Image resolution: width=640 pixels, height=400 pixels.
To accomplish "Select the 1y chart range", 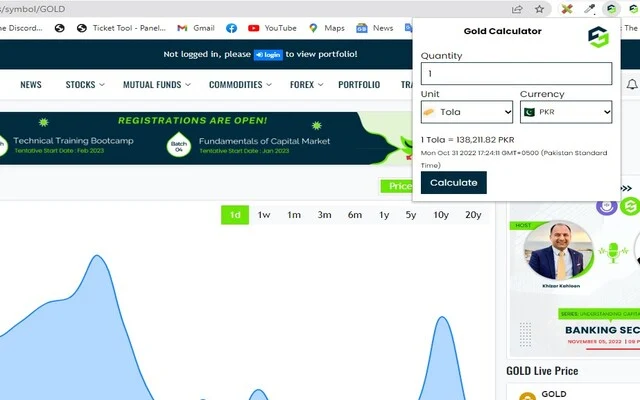I will pyautogui.click(x=384, y=215).
